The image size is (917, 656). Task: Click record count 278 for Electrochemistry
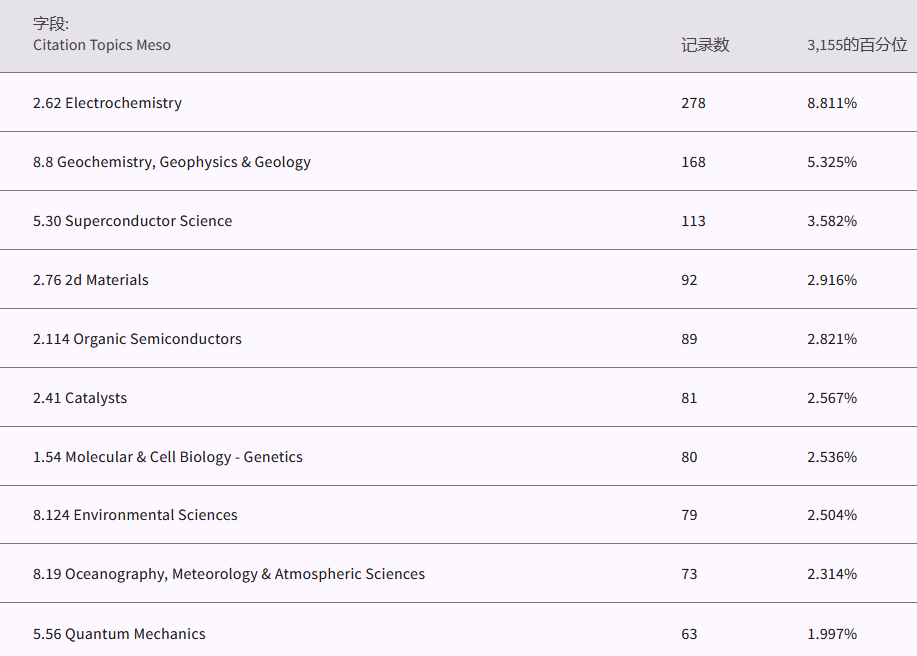click(693, 103)
